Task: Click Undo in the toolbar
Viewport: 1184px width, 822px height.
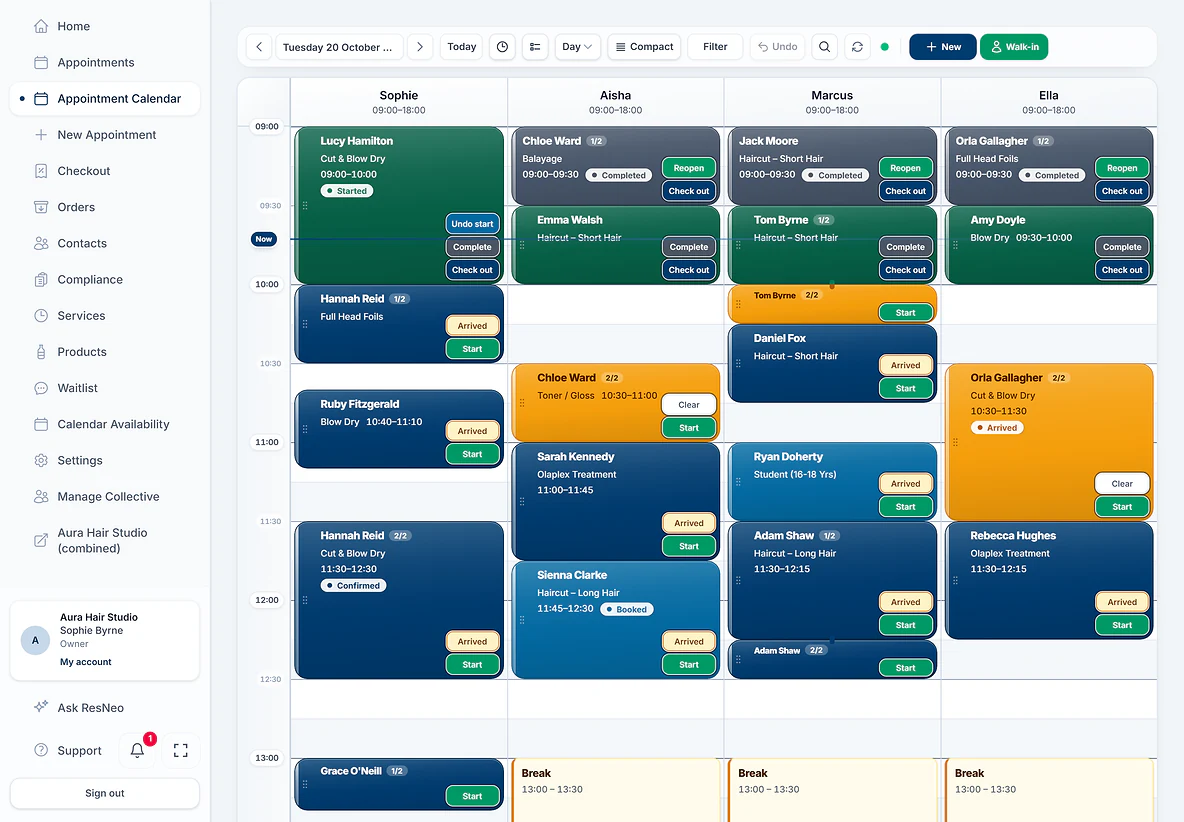Action: point(778,47)
